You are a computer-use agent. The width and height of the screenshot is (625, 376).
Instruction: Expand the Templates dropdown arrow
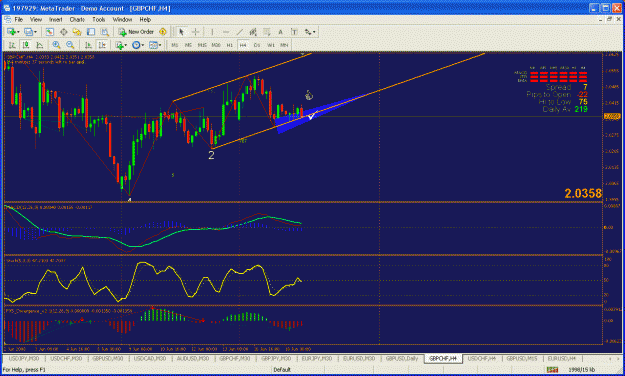point(160,45)
